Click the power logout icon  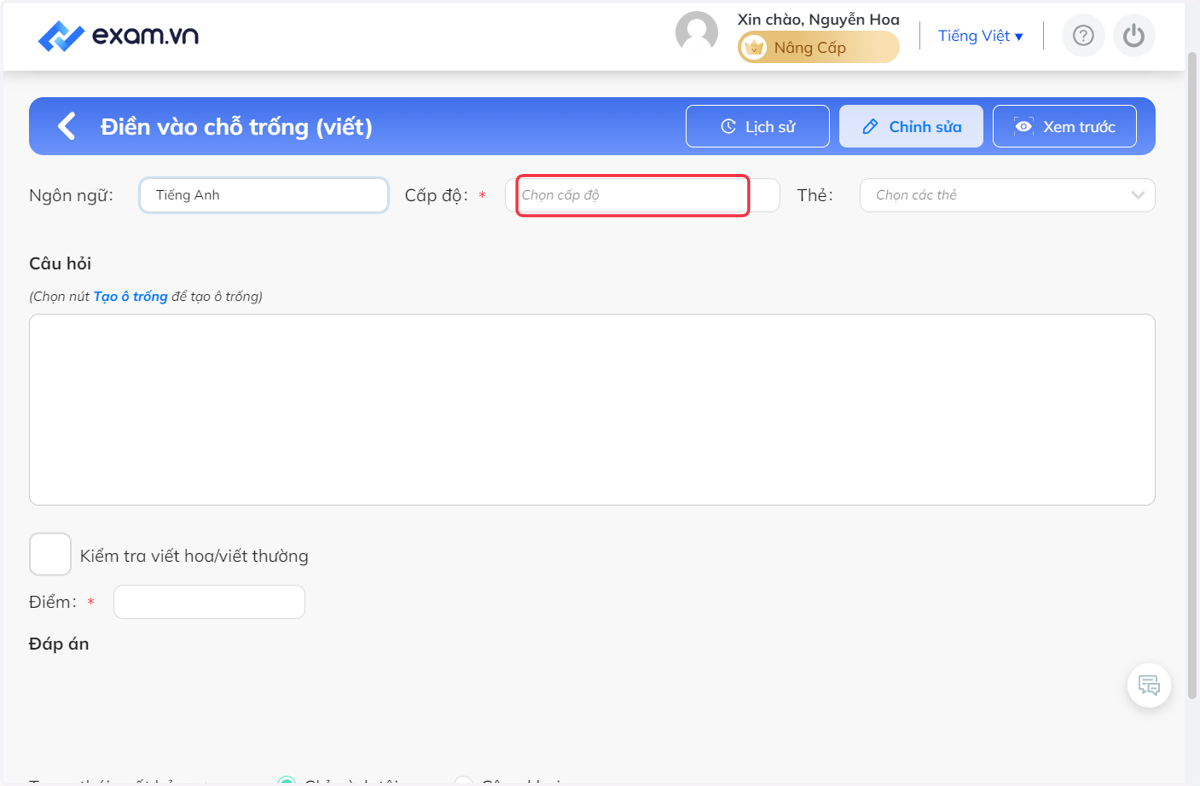(x=1133, y=36)
